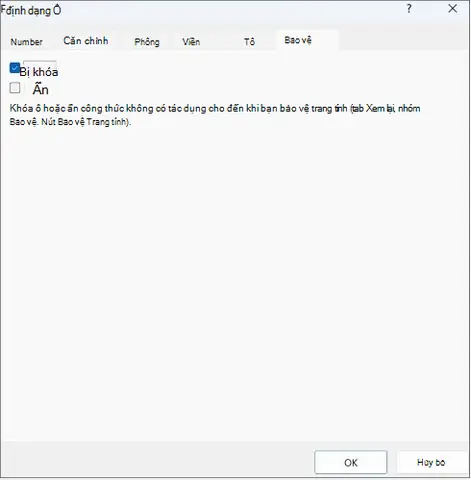Close the Định dạng Ô dialog

tap(452, 9)
